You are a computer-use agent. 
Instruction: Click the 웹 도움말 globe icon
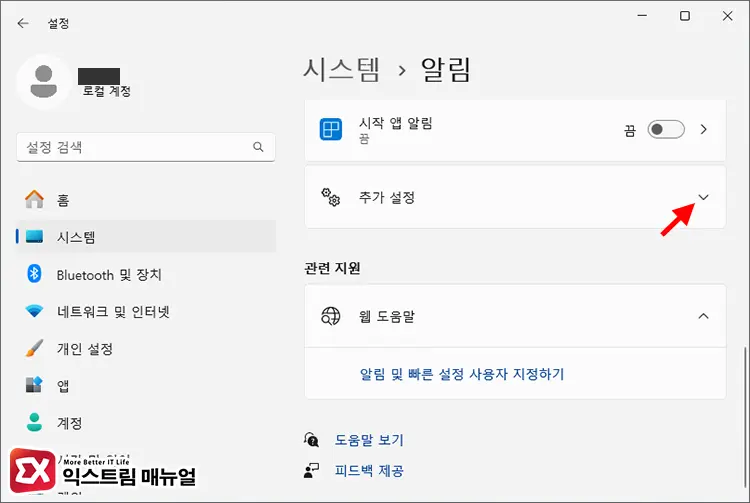(x=331, y=316)
